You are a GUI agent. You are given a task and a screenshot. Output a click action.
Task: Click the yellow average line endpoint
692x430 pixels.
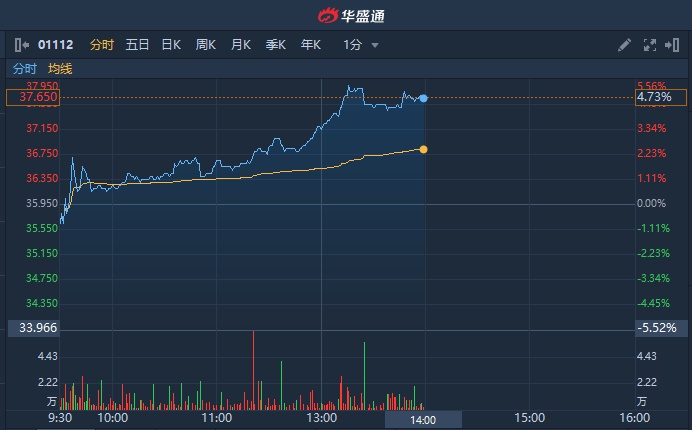424,149
